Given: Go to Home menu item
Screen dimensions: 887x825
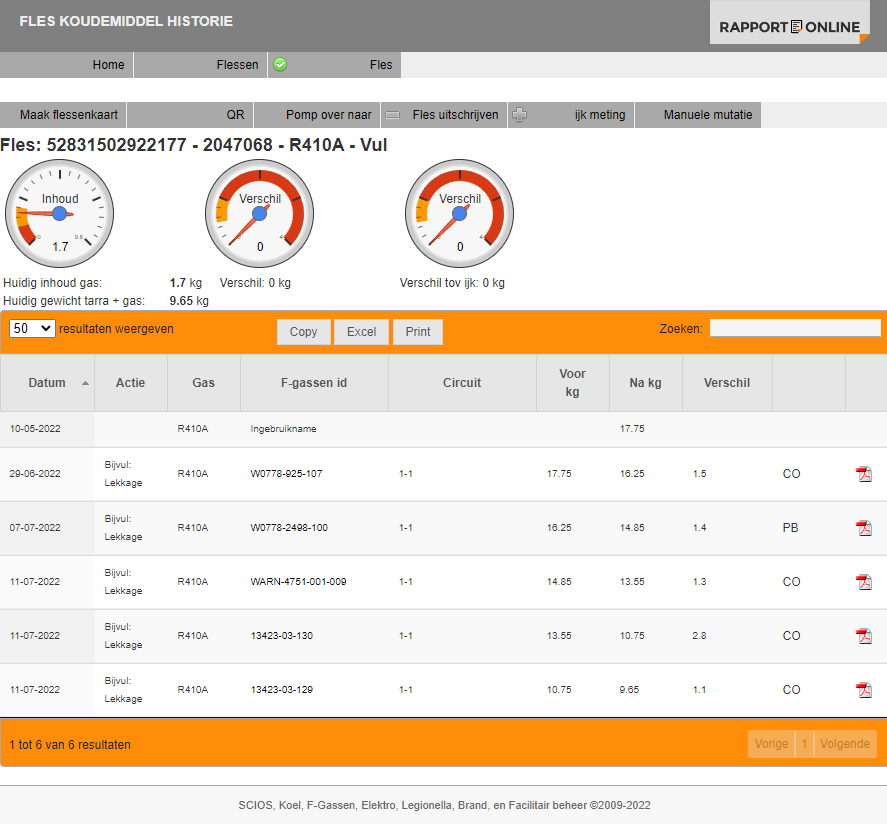Looking at the screenshot, I should coord(108,65).
